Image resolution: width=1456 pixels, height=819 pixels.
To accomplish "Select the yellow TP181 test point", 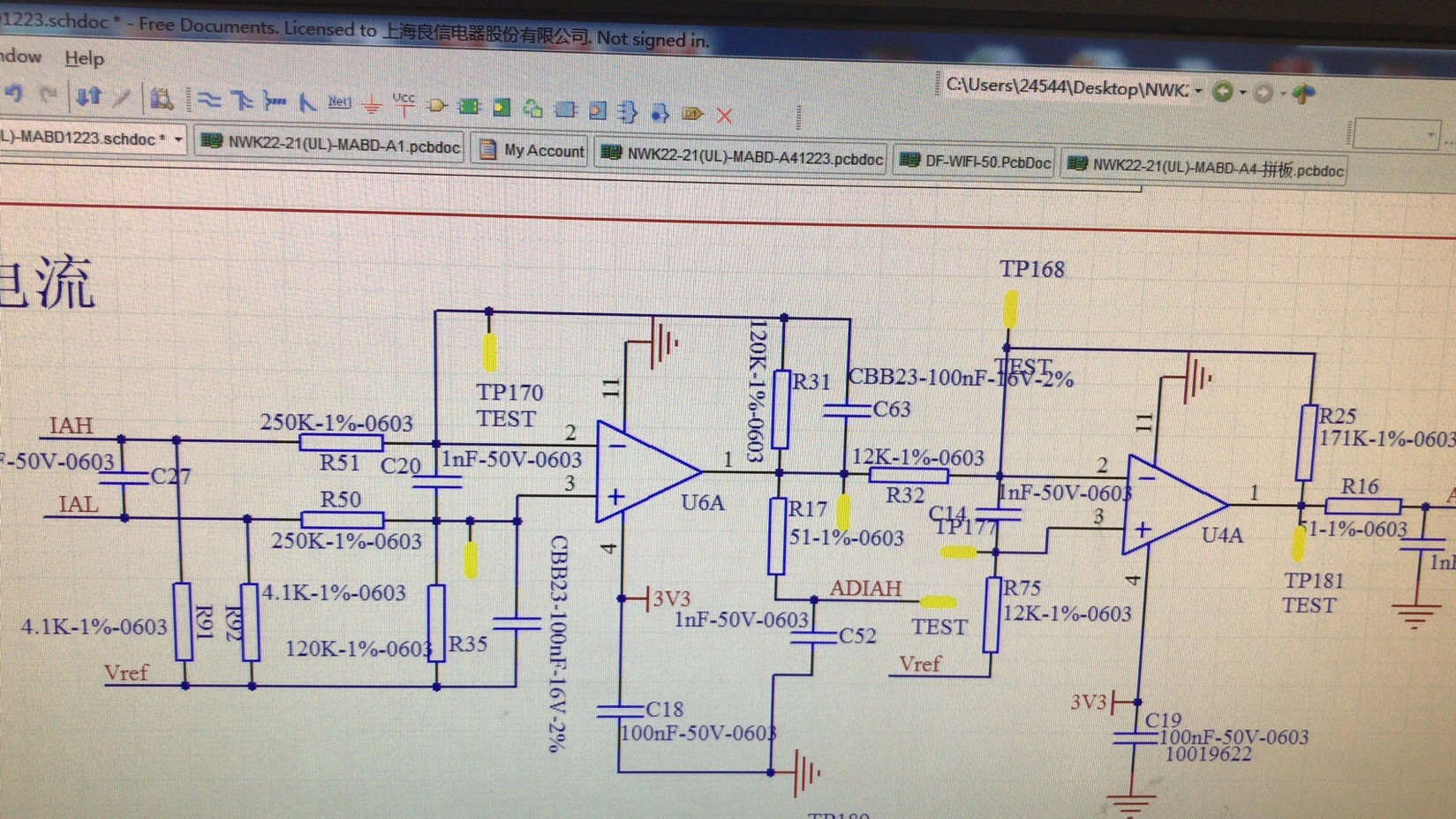I will [x=1298, y=544].
